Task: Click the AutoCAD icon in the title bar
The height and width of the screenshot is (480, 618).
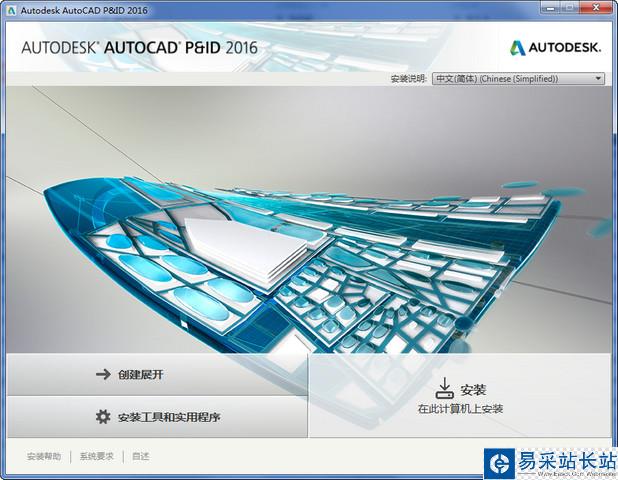Action: (x=11, y=10)
